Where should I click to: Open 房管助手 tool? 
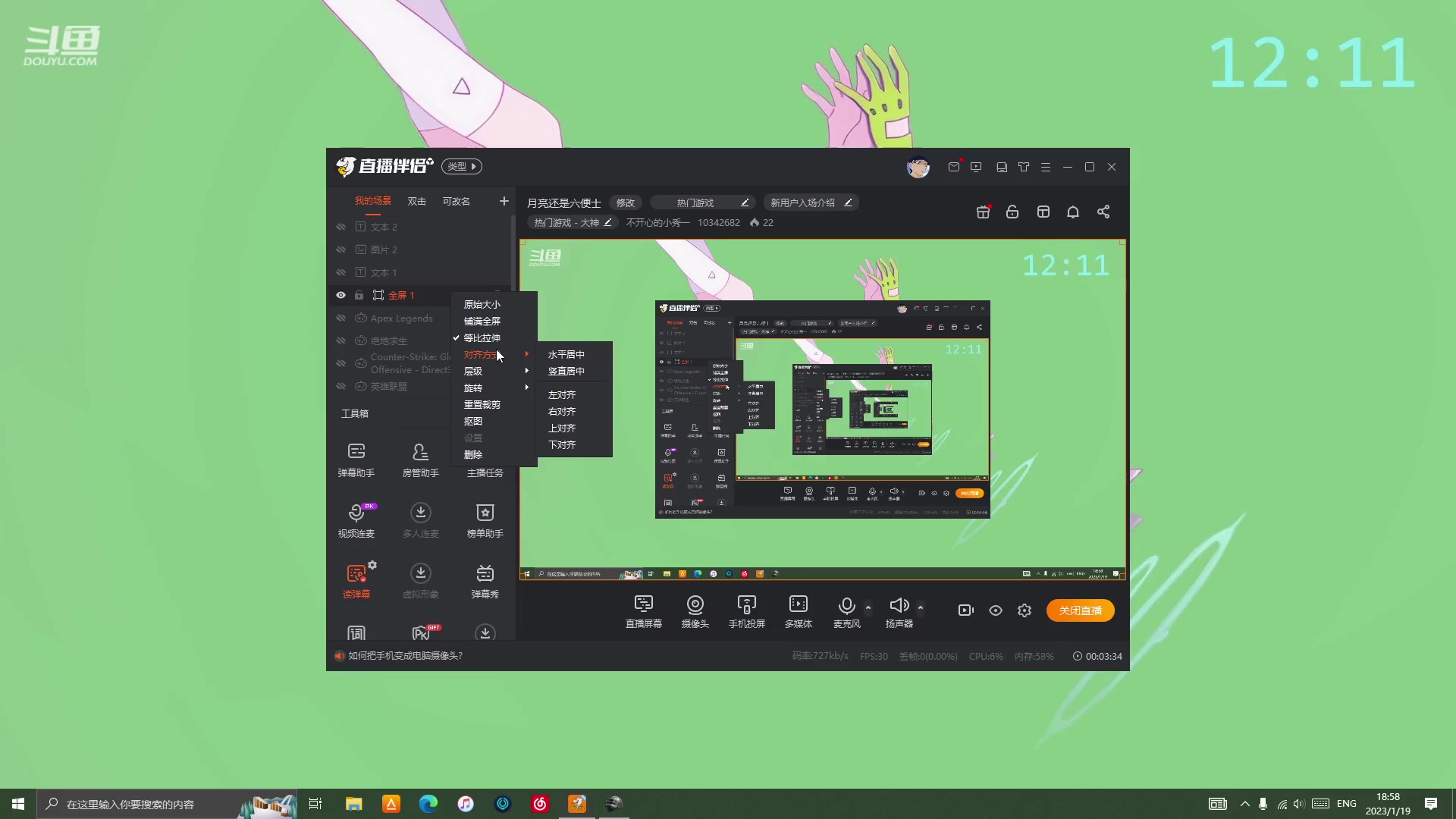420,460
